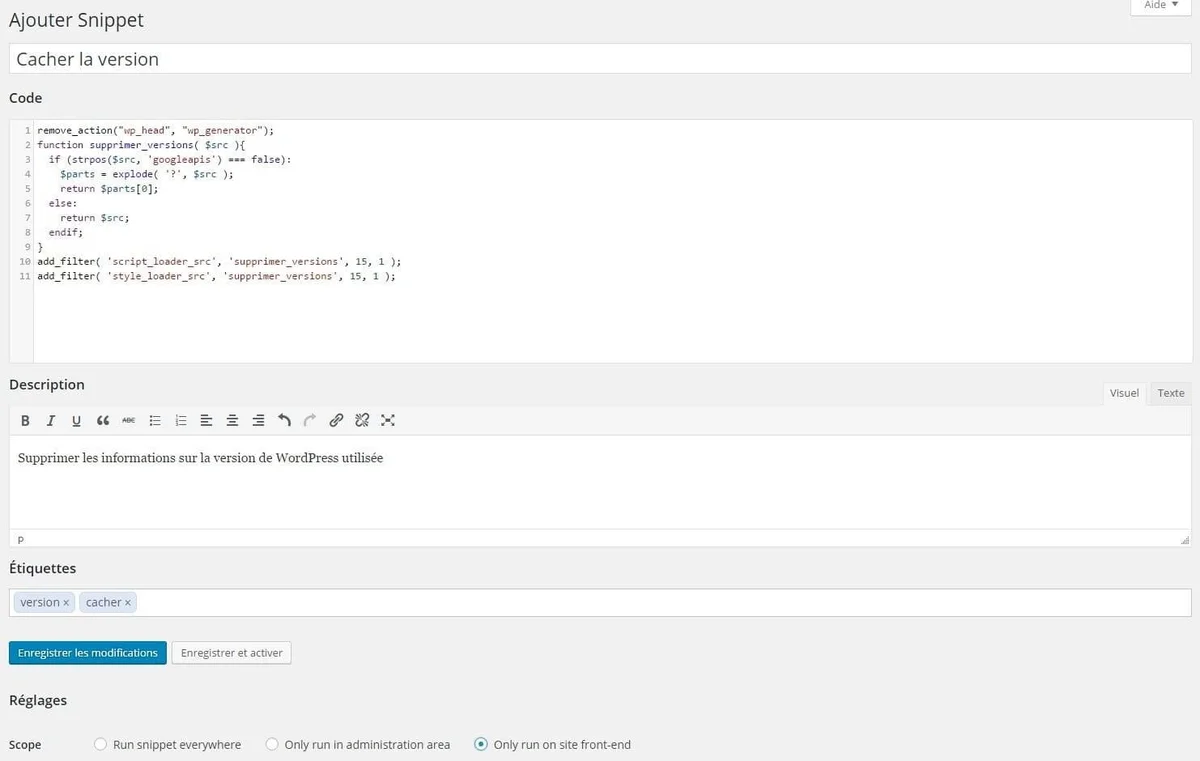This screenshot has width=1200, height=761.
Task: Open distraction-free fullscreen editor mode
Action: point(388,421)
